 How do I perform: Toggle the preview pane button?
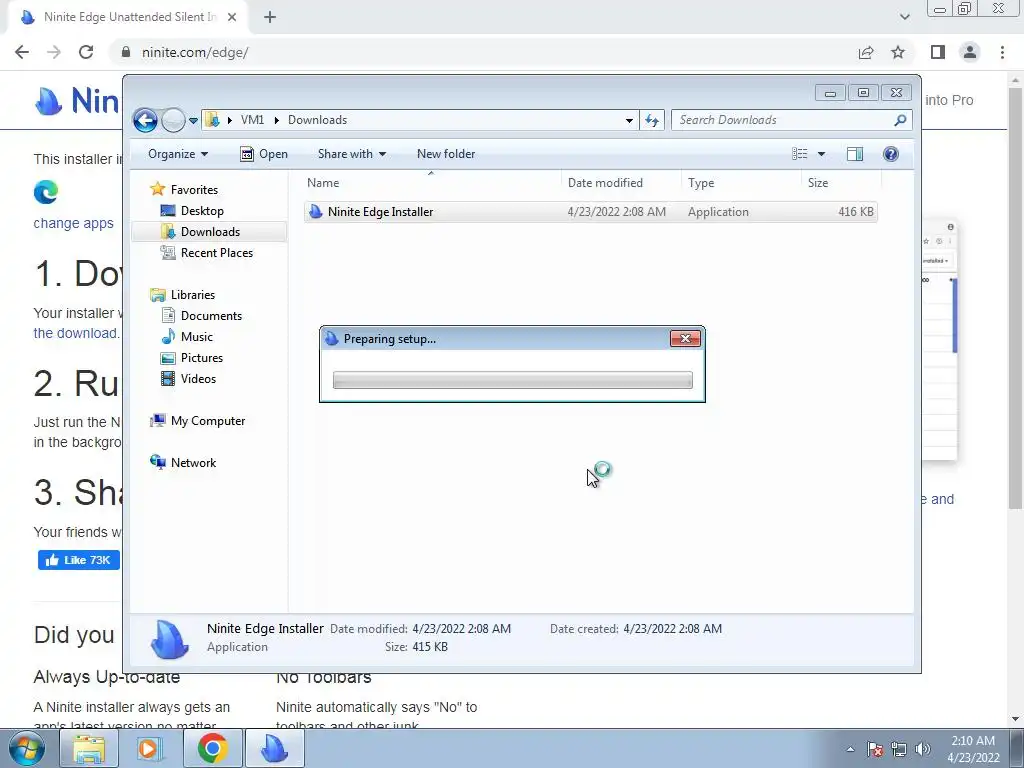(855, 154)
